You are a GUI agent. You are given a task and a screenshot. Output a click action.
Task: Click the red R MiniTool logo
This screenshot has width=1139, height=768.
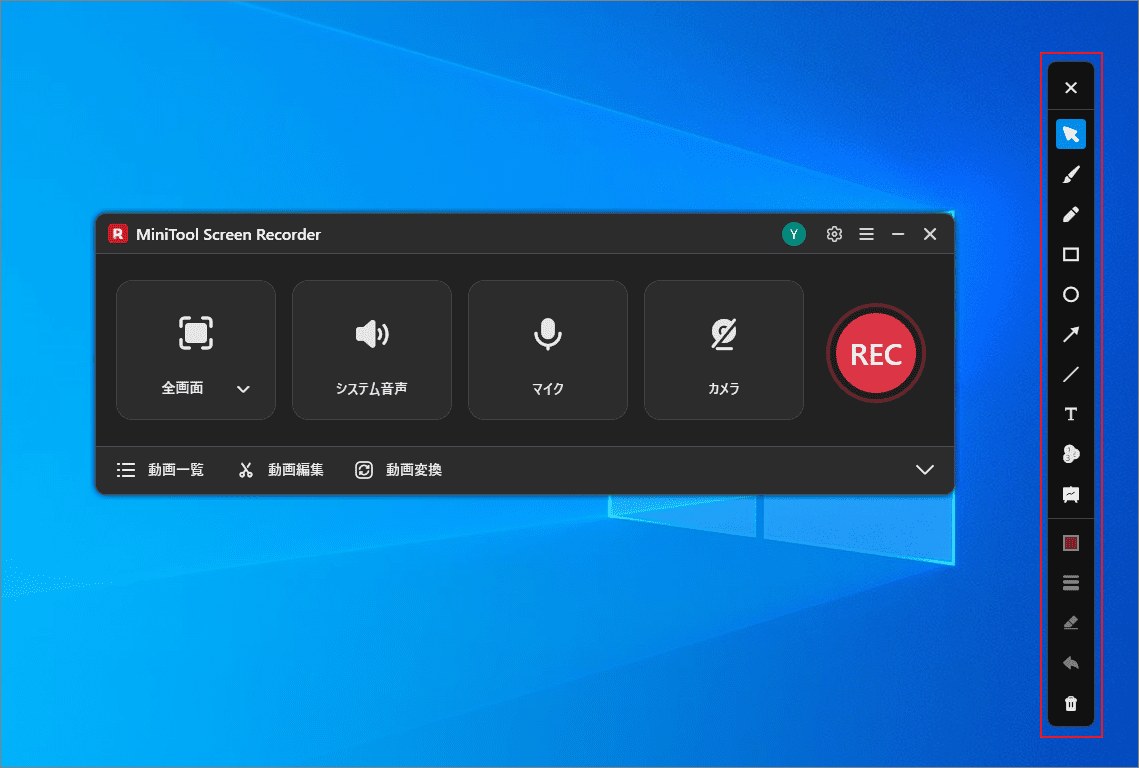(x=118, y=234)
